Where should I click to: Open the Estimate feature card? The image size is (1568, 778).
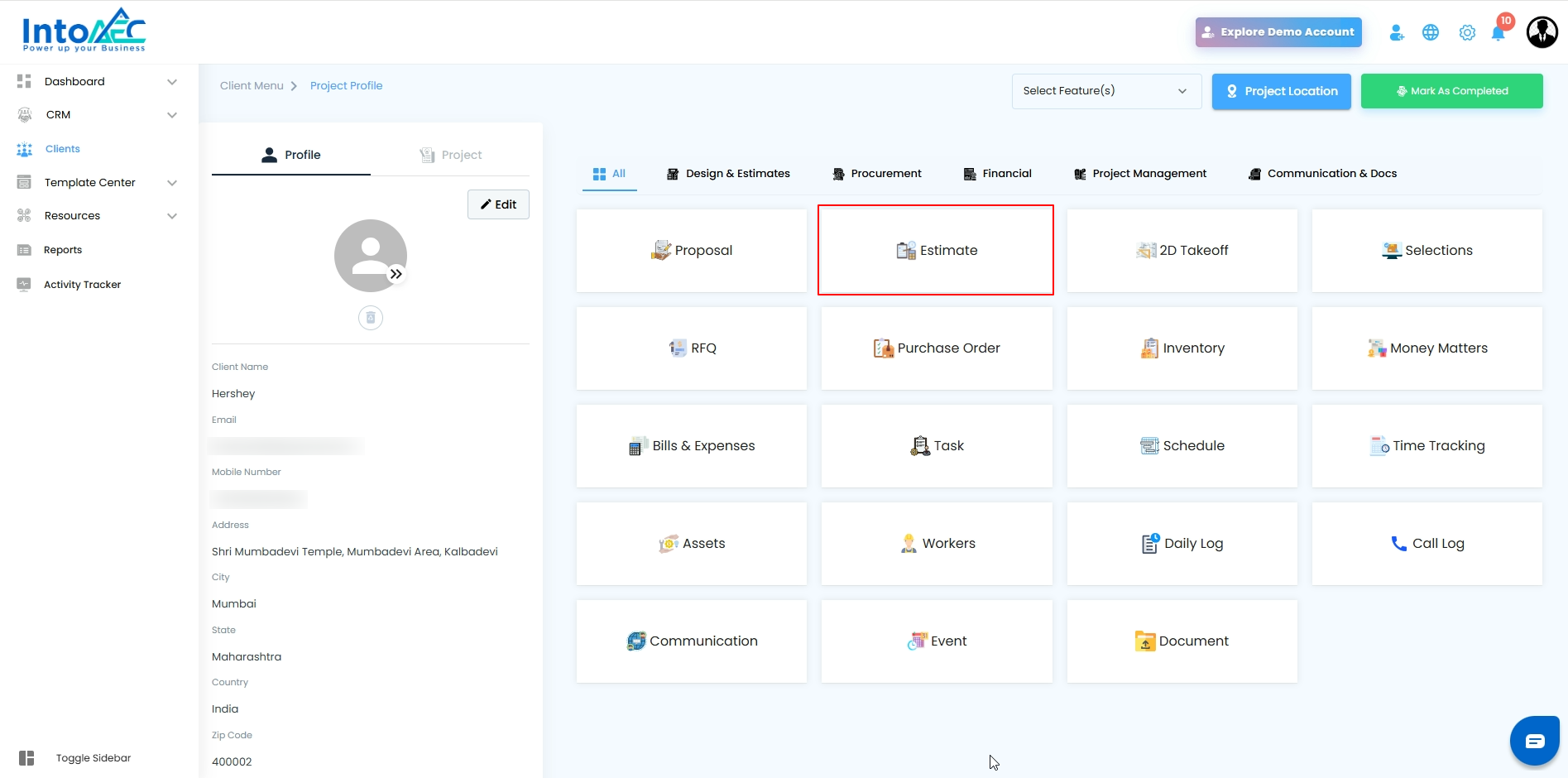coord(936,250)
